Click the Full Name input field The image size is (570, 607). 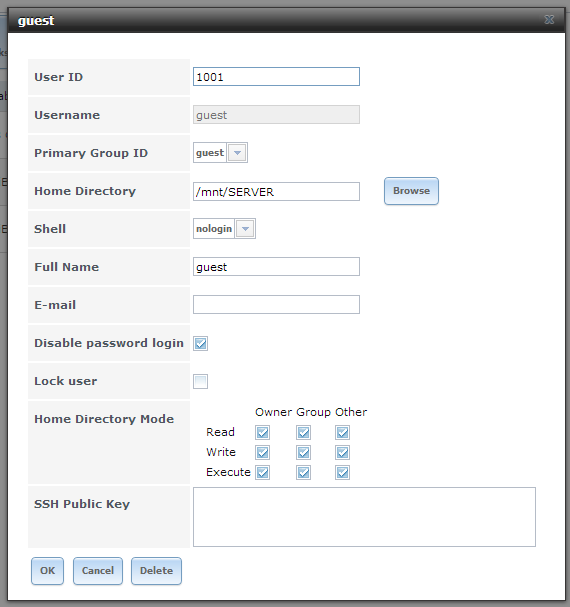[x=276, y=267]
